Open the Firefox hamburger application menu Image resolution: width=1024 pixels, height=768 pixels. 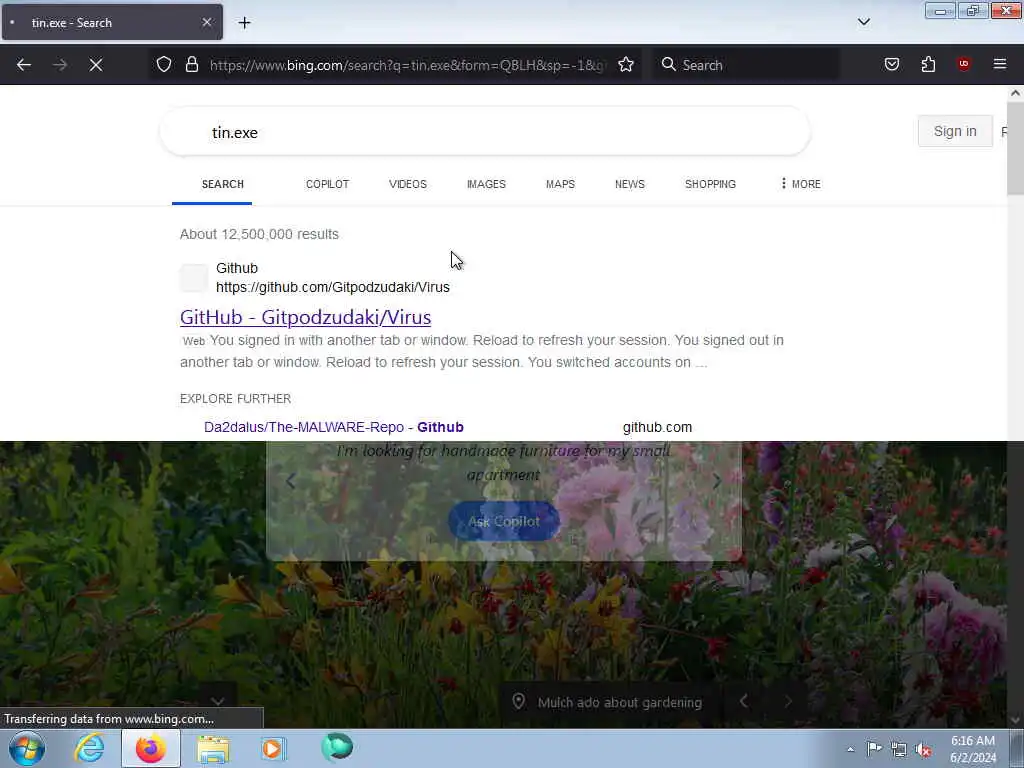[x=999, y=64]
